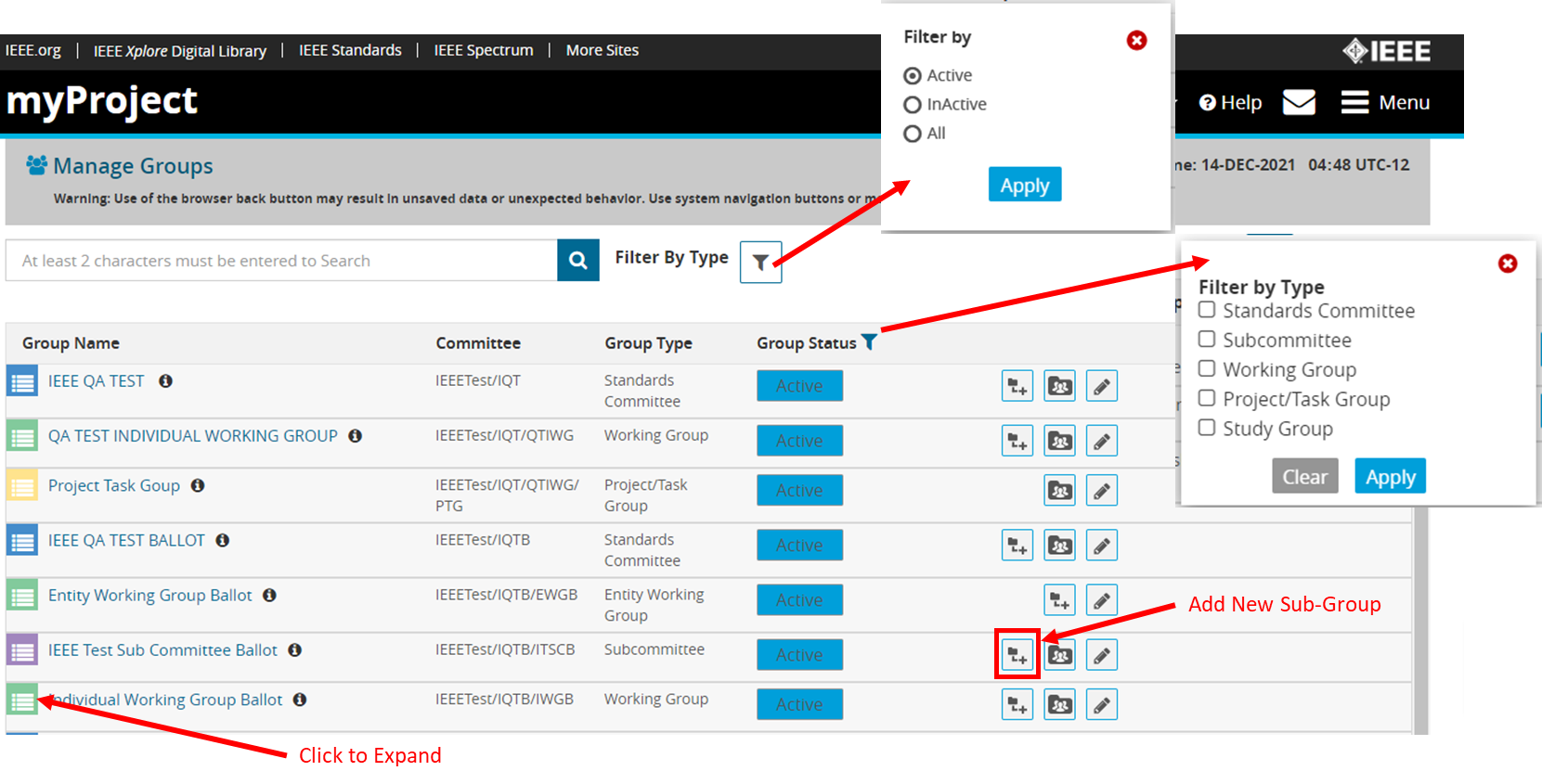The height and width of the screenshot is (784, 1542).
Task: Expand IEEE Test Sub Committee Ballot row
Action: [x=22, y=649]
